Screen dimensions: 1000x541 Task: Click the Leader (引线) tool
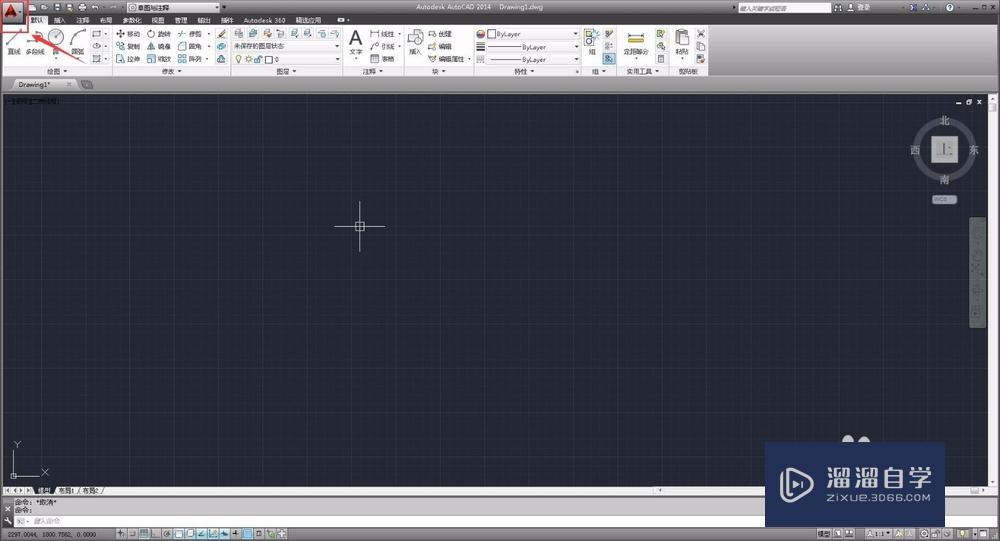pyautogui.click(x=382, y=46)
